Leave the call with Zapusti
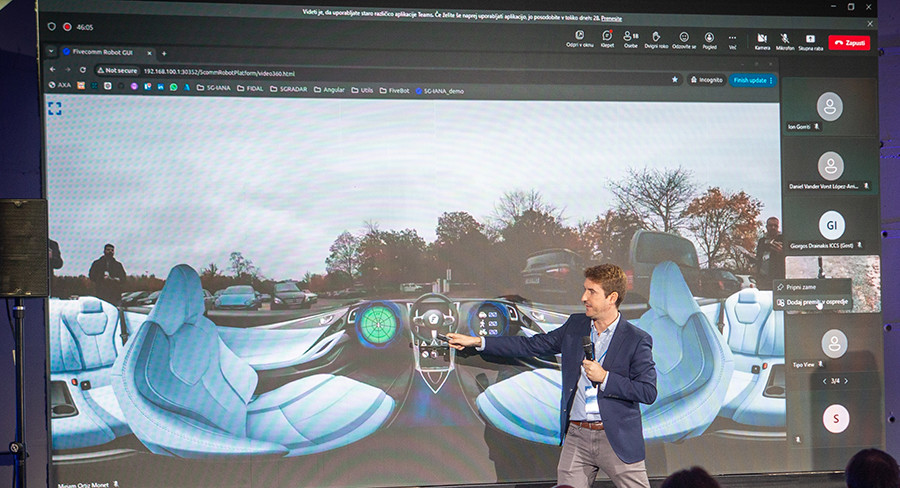Image resolution: width=900 pixels, height=488 pixels. click(849, 42)
